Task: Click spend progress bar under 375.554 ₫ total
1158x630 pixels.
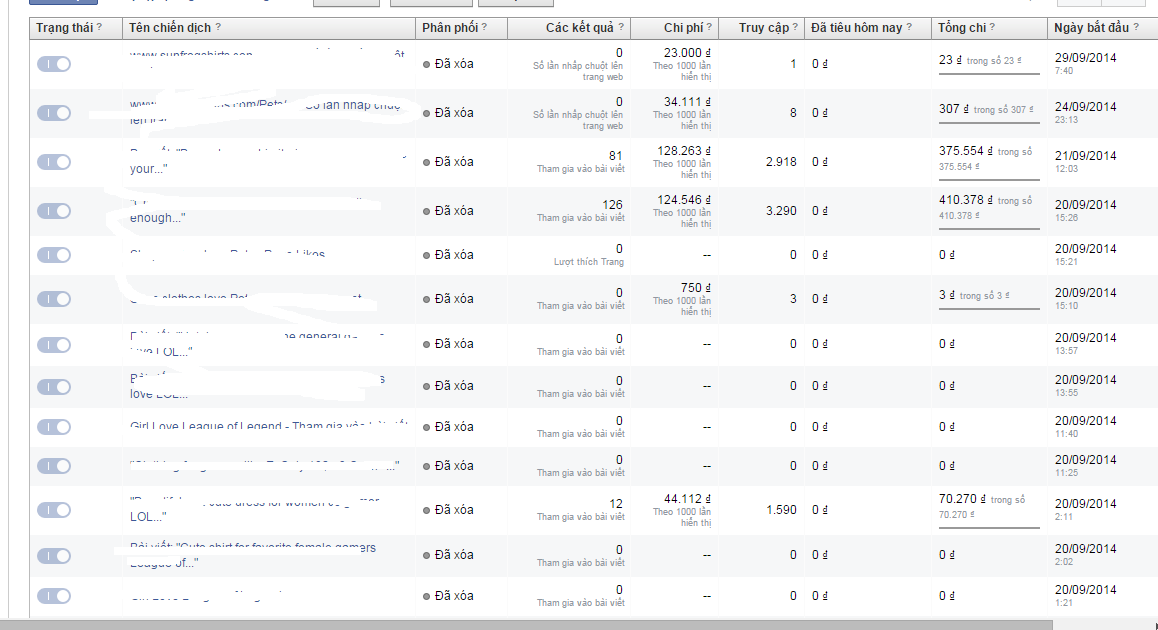Action: click(x=989, y=179)
